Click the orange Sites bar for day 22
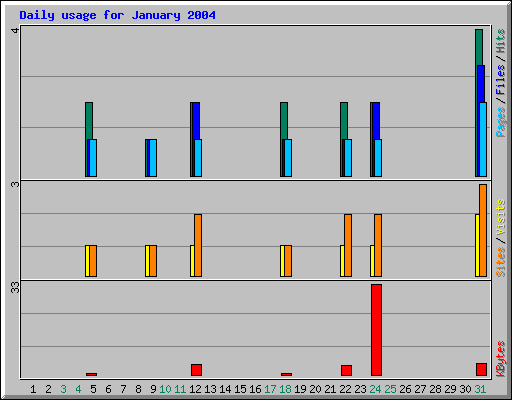Image resolution: width=512 pixels, height=400 pixels. [348, 245]
